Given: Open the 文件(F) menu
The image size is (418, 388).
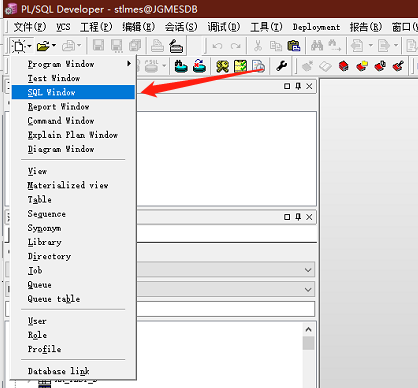Looking at the screenshot, I should click(x=30, y=27).
